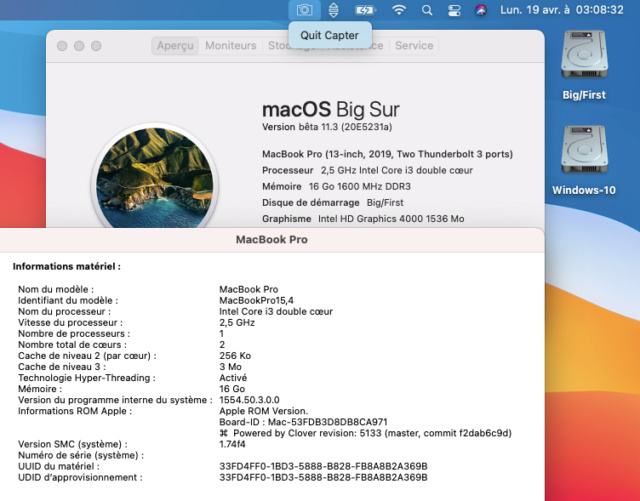Select the UDID d'approvisionnement value
The image size is (640, 501).
pyautogui.click(x=323, y=477)
